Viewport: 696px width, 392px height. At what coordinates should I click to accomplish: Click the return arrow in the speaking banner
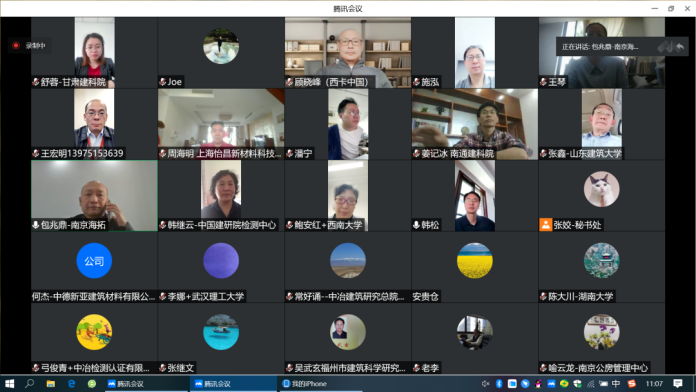[680, 47]
